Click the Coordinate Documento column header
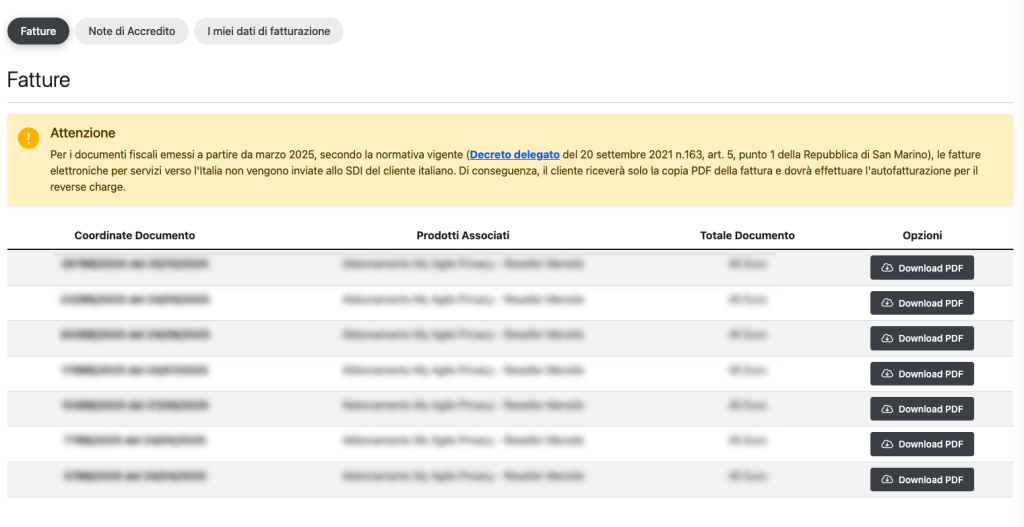 click(x=135, y=236)
